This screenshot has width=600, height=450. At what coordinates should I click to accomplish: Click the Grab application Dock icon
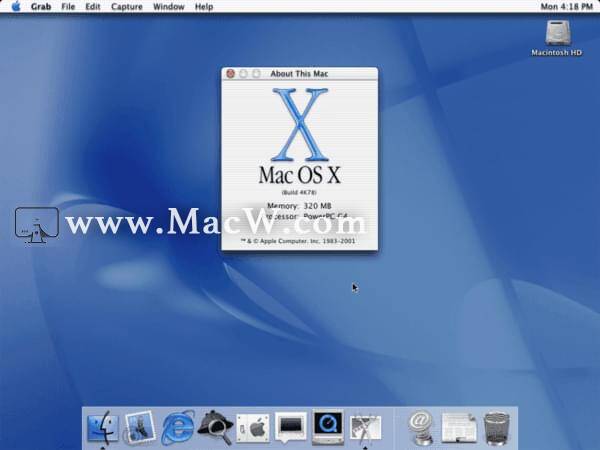365,428
